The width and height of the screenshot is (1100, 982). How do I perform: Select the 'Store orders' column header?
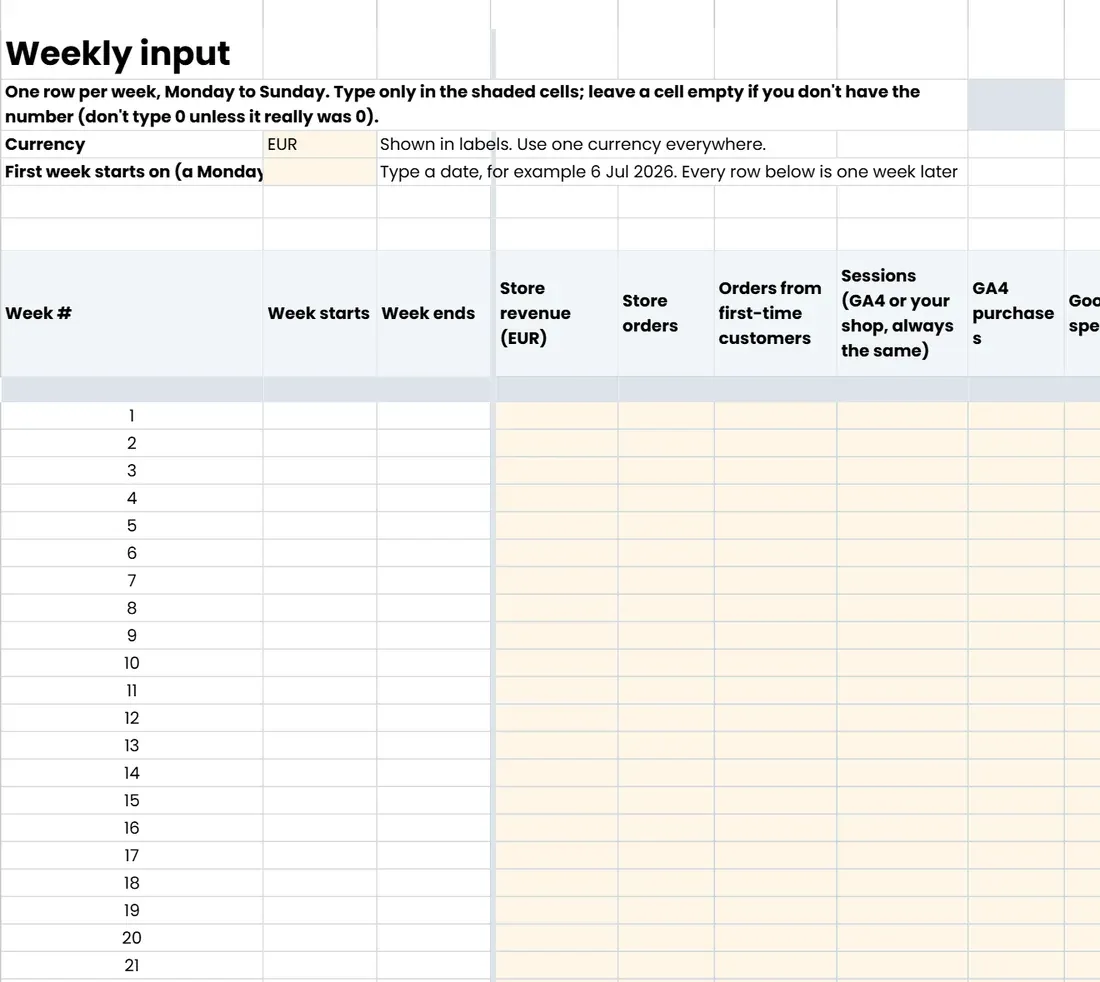666,313
